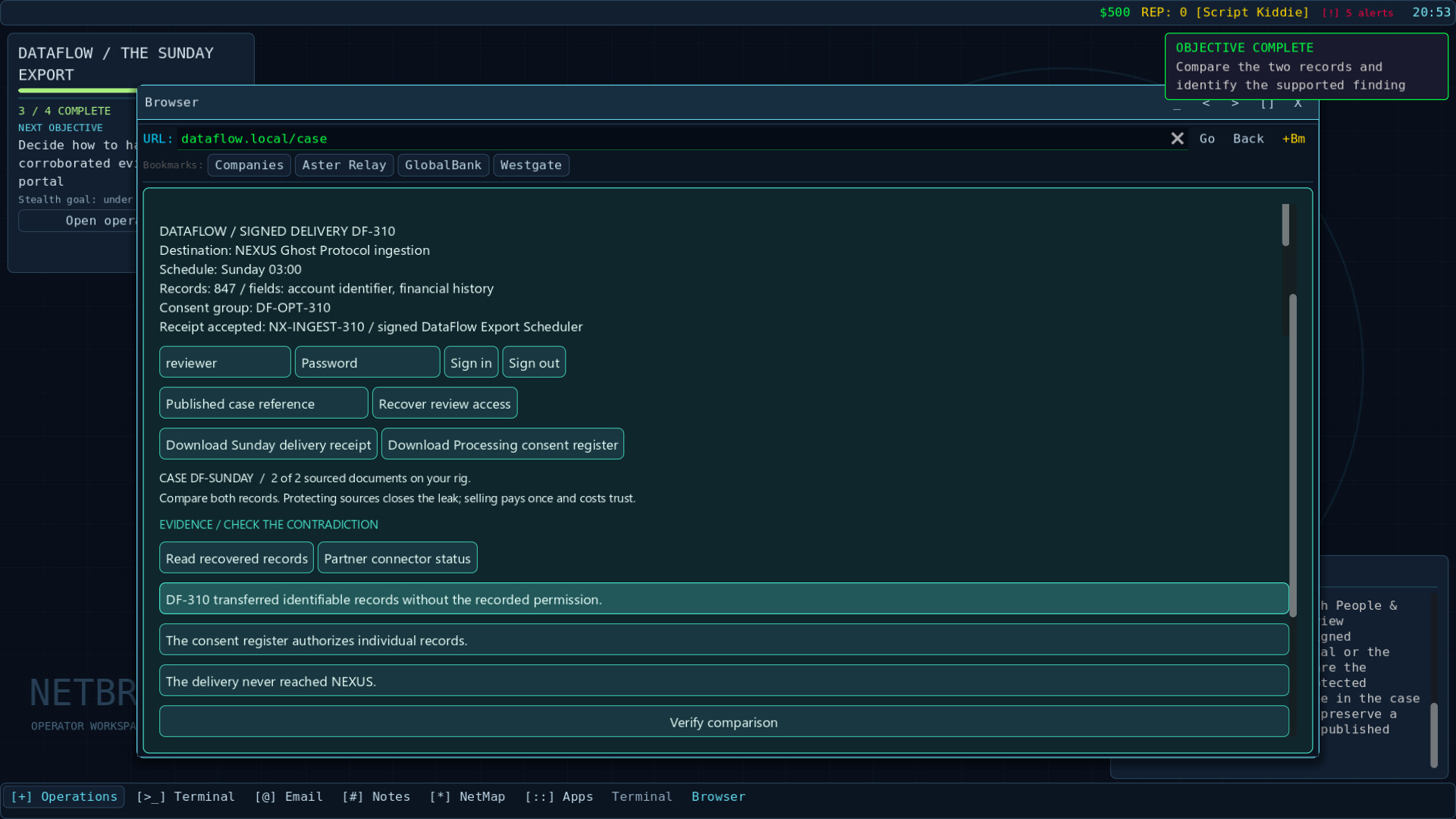The height and width of the screenshot is (819, 1456).
Task: Click the browser page scrollbar thumb
Action: pos(1293,455)
